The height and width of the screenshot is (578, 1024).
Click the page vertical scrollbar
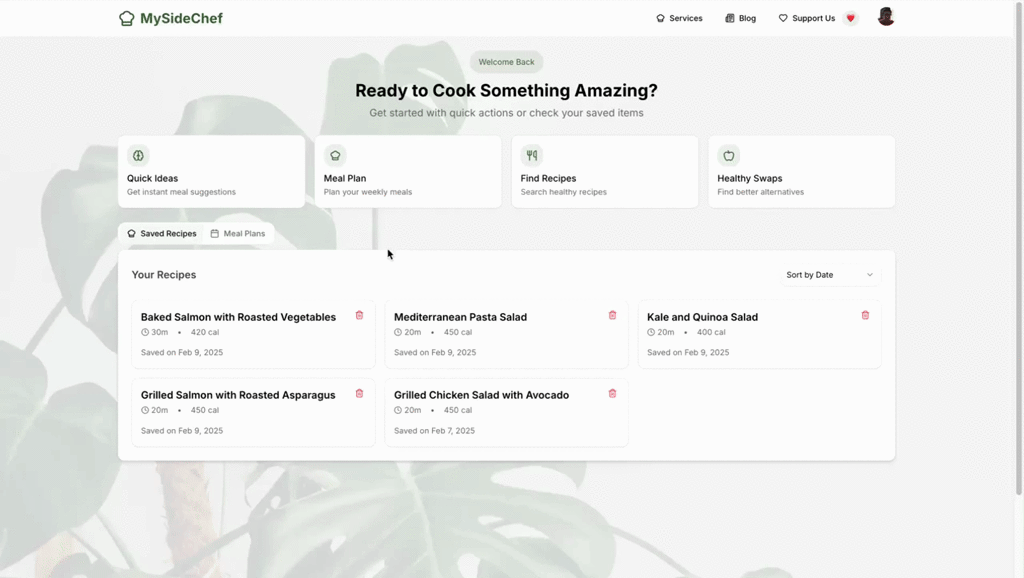tap(1019, 248)
